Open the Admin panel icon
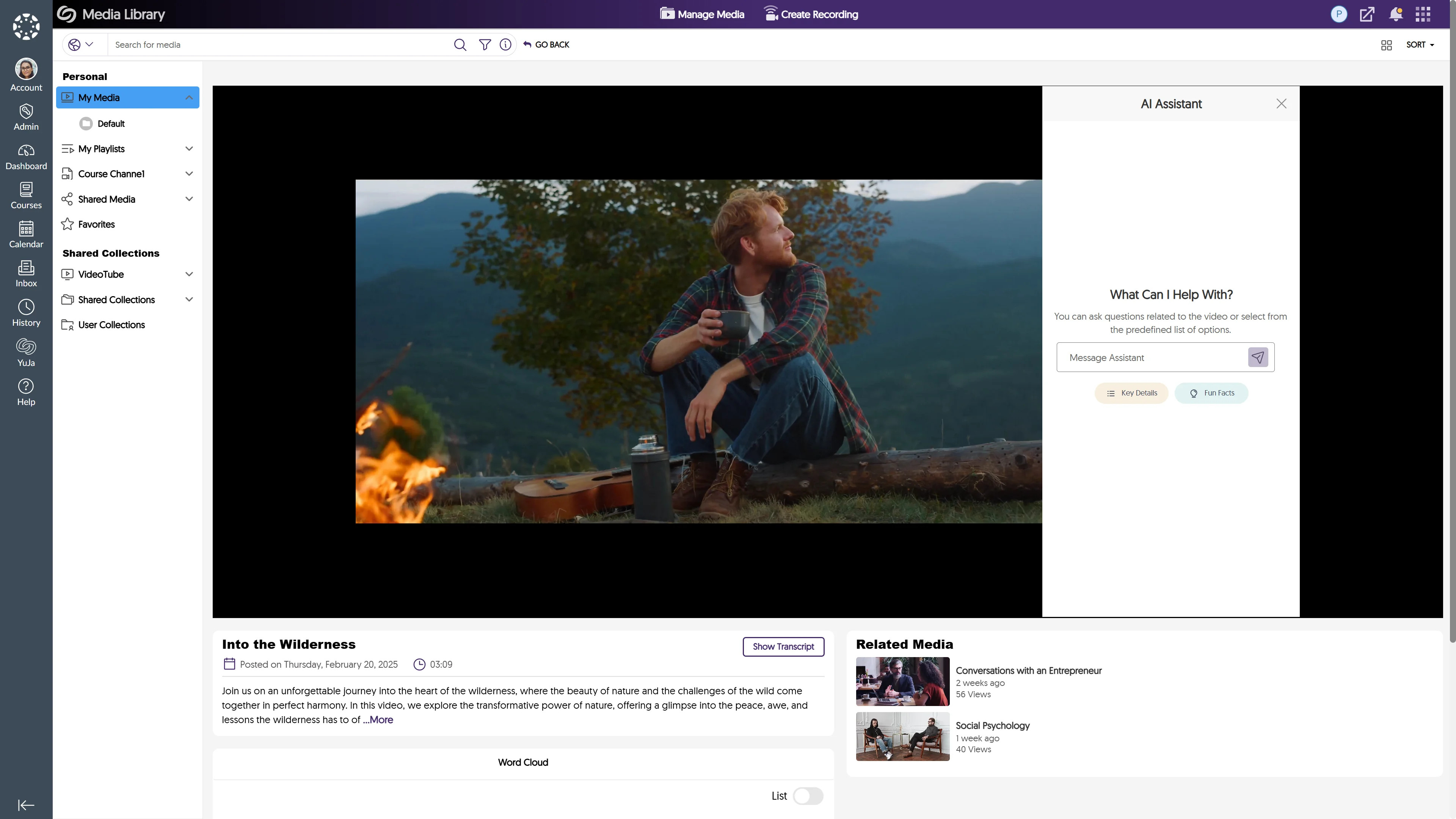1456x819 pixels. [26, 117]
